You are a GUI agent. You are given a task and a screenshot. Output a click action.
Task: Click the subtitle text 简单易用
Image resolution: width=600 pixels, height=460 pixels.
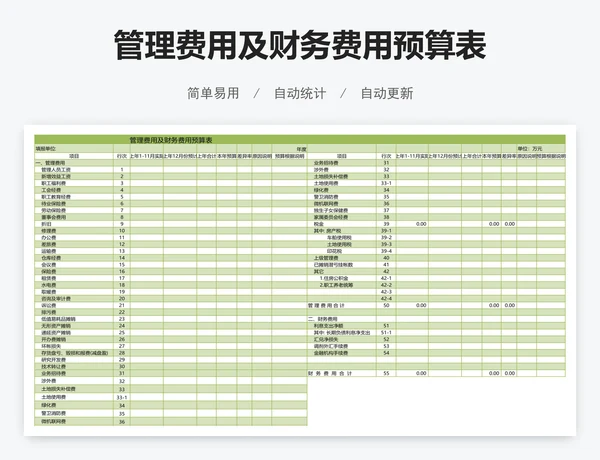tap(213, 93)
